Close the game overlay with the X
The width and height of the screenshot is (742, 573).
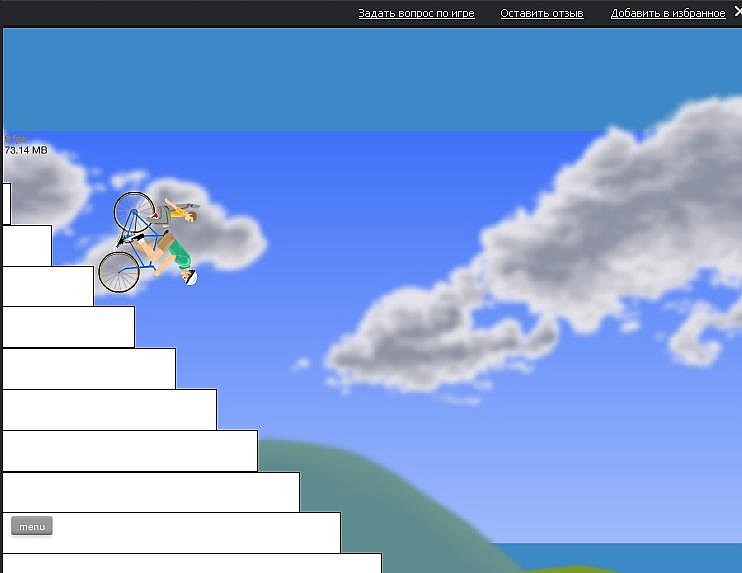coord(738,11)
